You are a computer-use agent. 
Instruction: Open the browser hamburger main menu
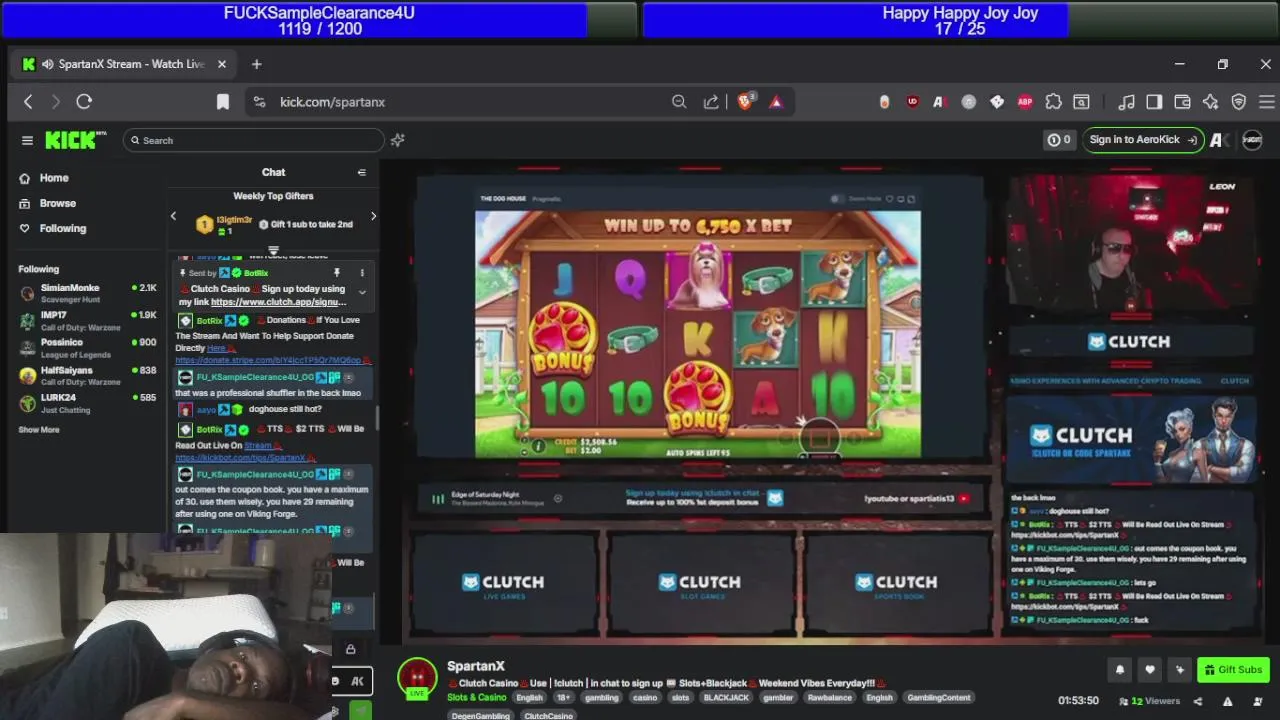(x=1266, y=101)
